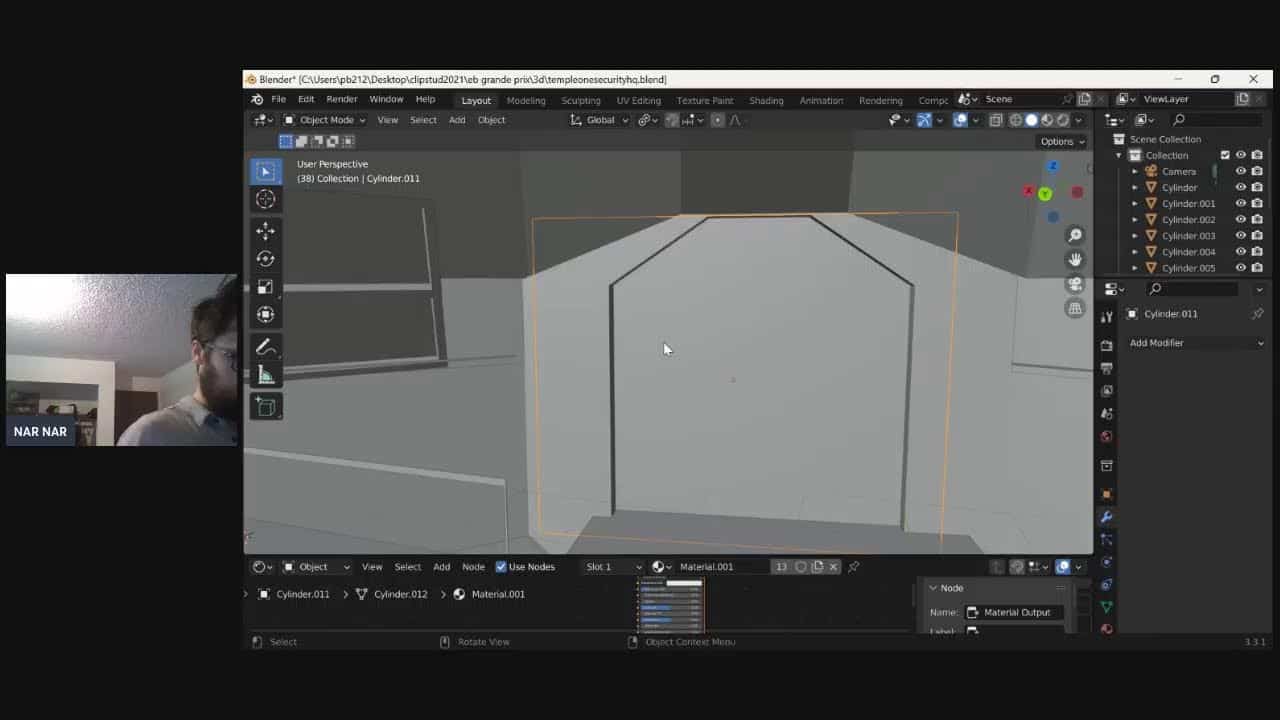Click the zoom magnifier viewport icon
This screenshot has height=720, width=1280.
click(1075, 235)
